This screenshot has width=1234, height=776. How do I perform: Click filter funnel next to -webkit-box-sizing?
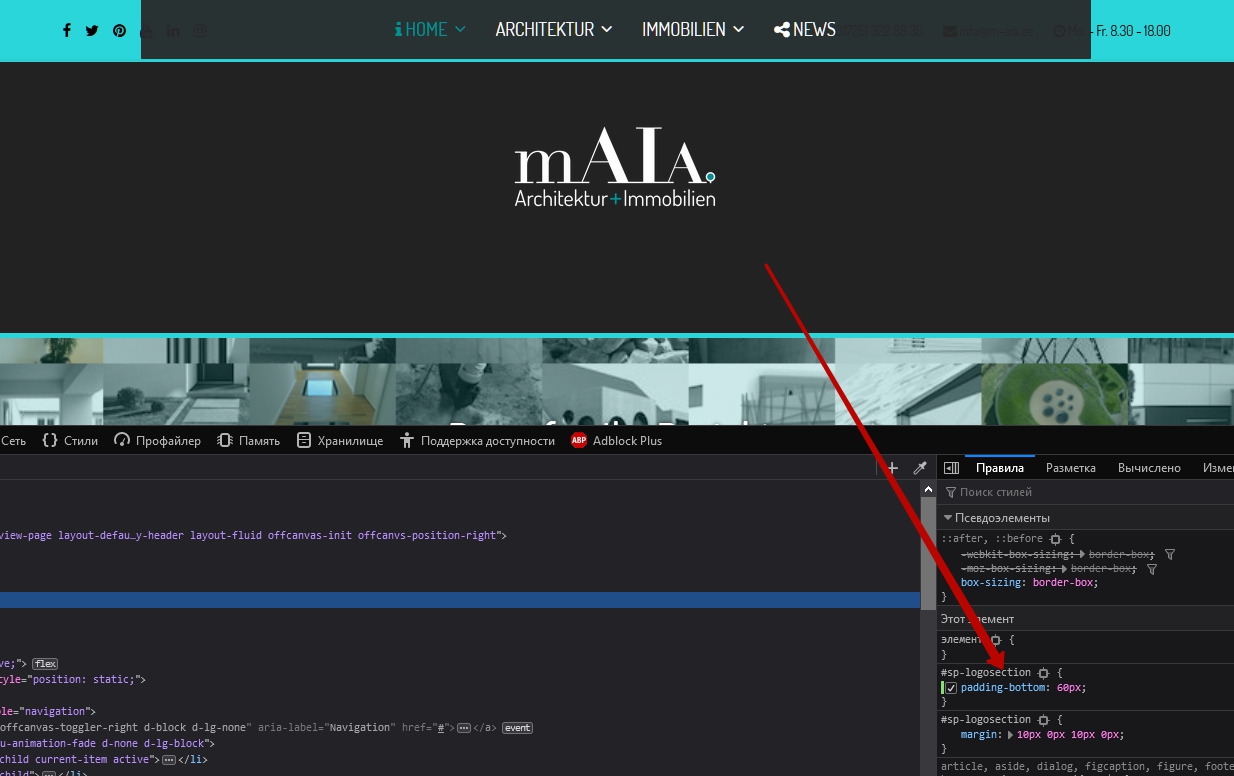click(1170, 554)
